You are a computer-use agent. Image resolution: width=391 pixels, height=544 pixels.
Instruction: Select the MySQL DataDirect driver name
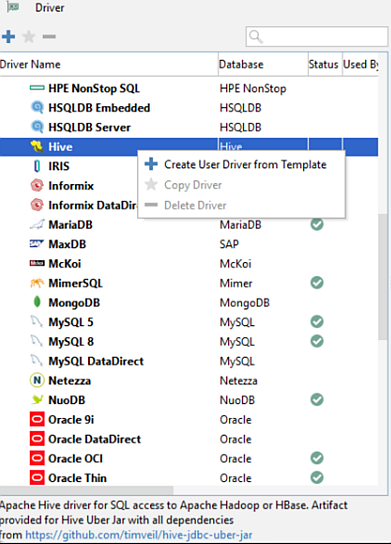96,361
